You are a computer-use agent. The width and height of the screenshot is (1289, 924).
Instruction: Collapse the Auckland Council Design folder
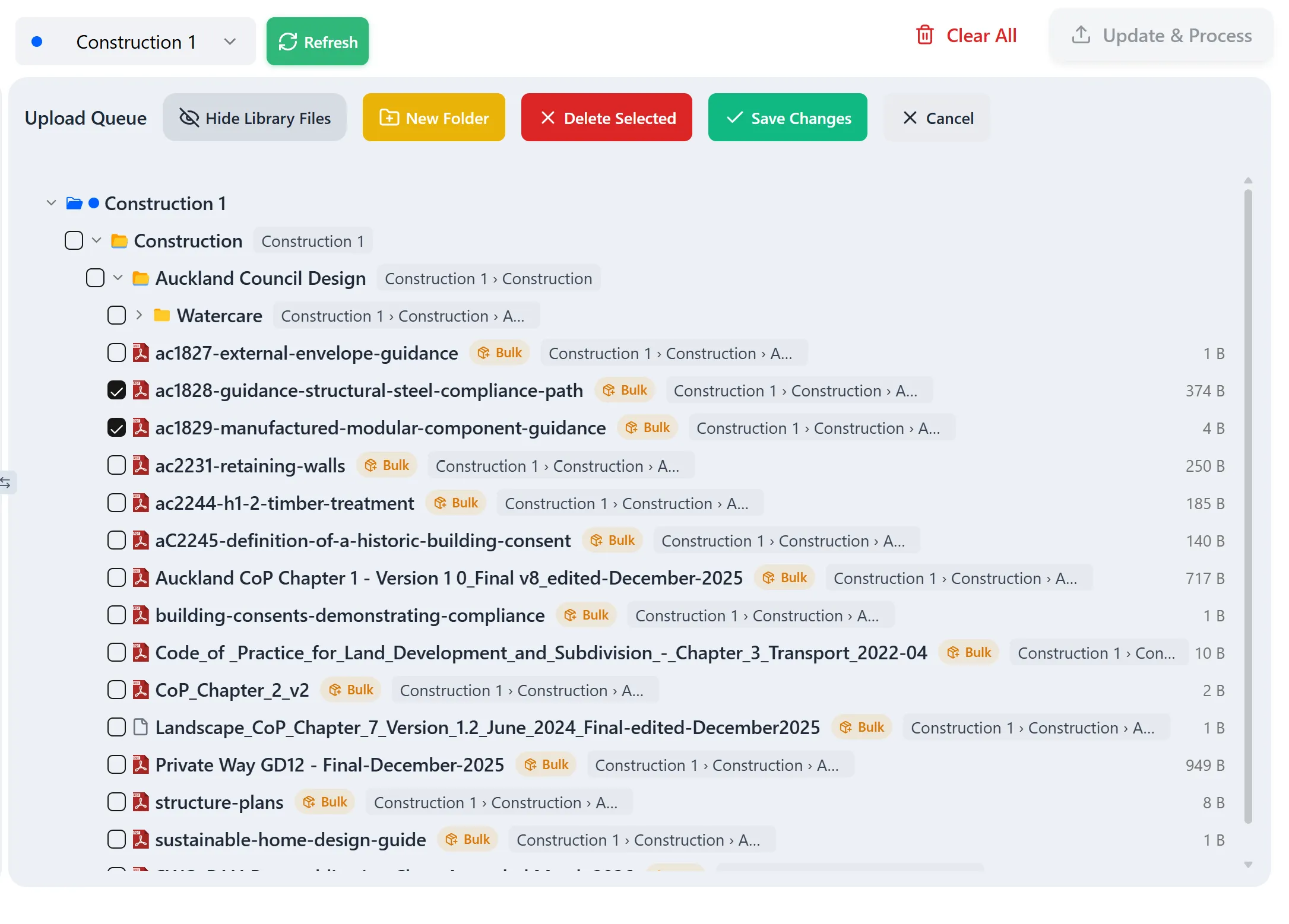pyautogui.click(x=118, y=278)
